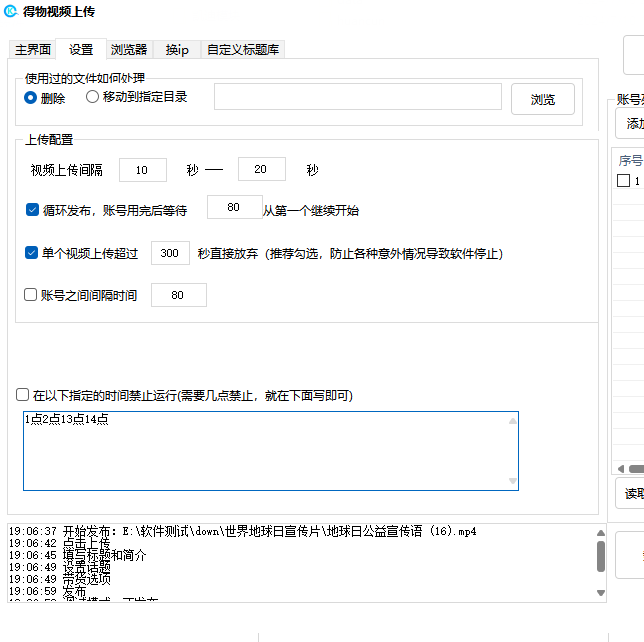
Task: Enable 在以下指定的时间禁止运行 checkbox
Action: tap(22, 395)
